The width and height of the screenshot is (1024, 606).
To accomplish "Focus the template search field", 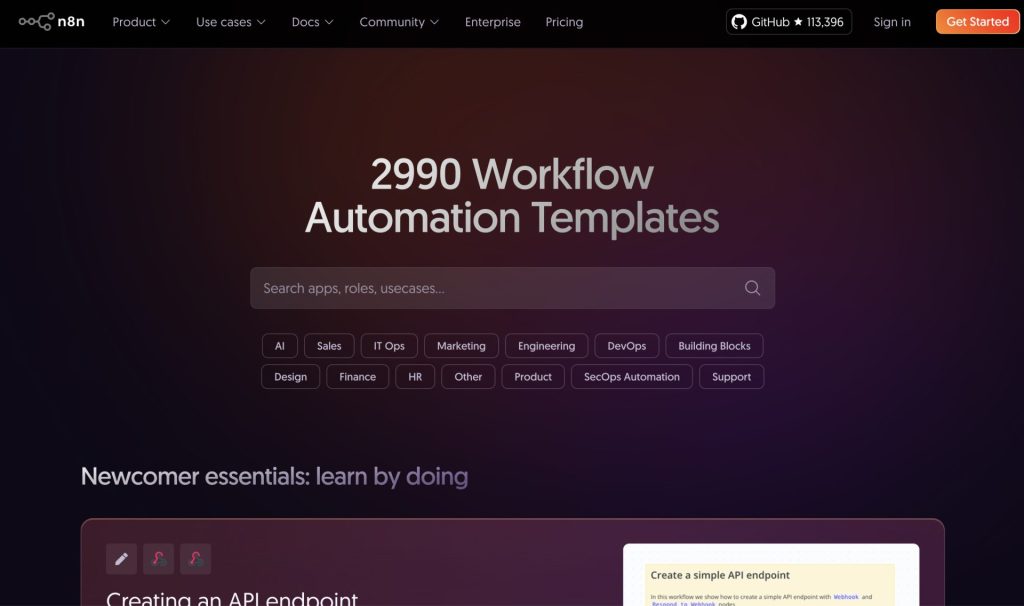I will click(x=513, y=288).
